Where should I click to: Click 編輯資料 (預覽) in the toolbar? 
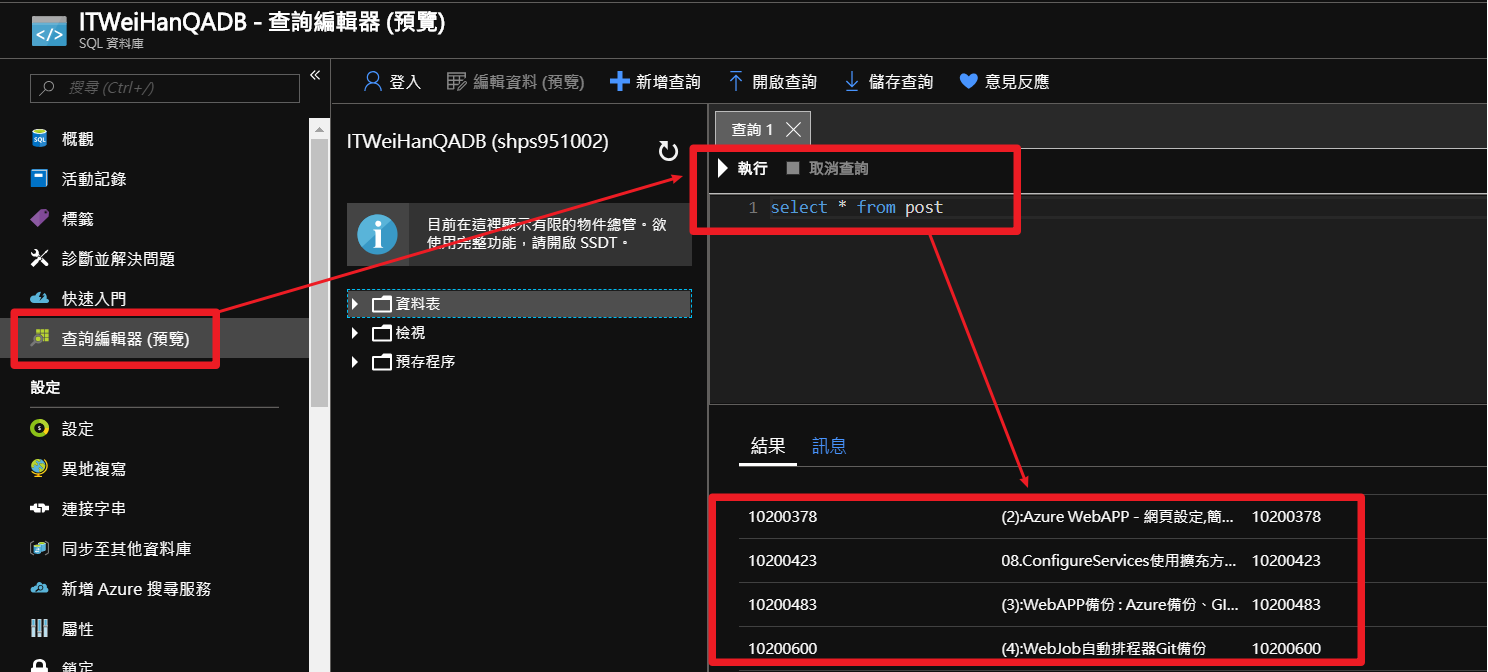click(515, 82)
